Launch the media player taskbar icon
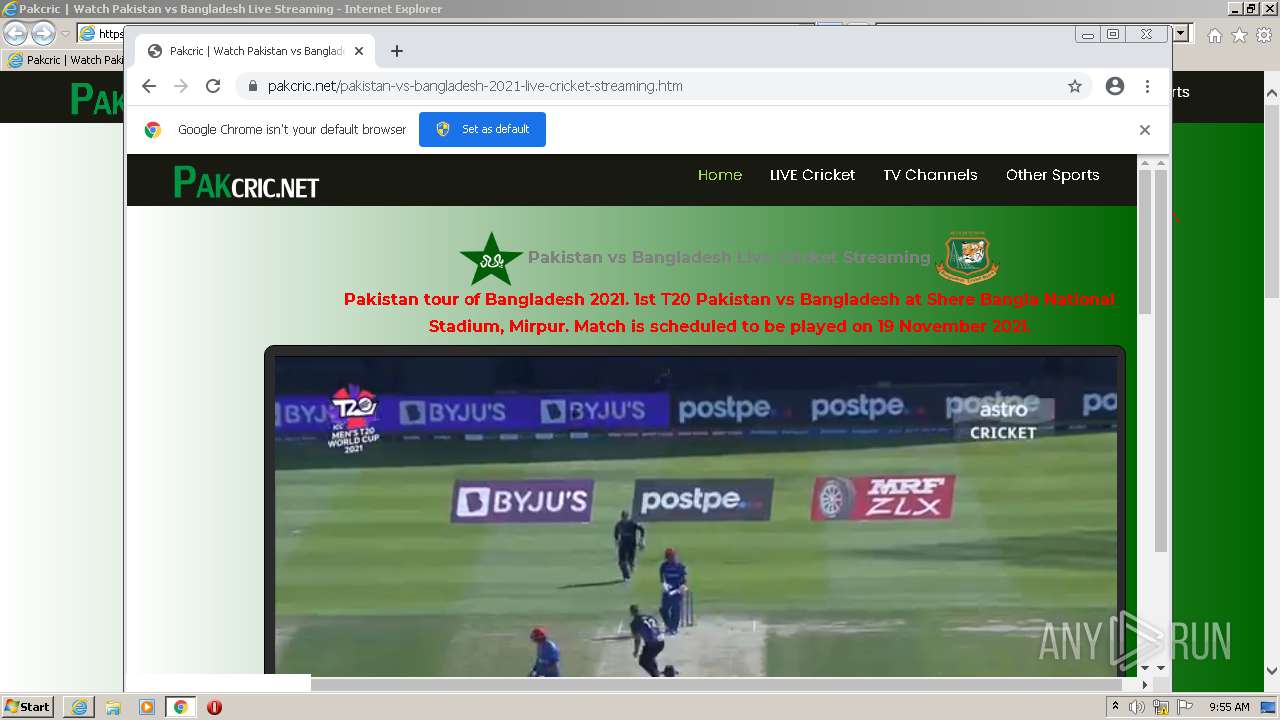 pos(147,707)
